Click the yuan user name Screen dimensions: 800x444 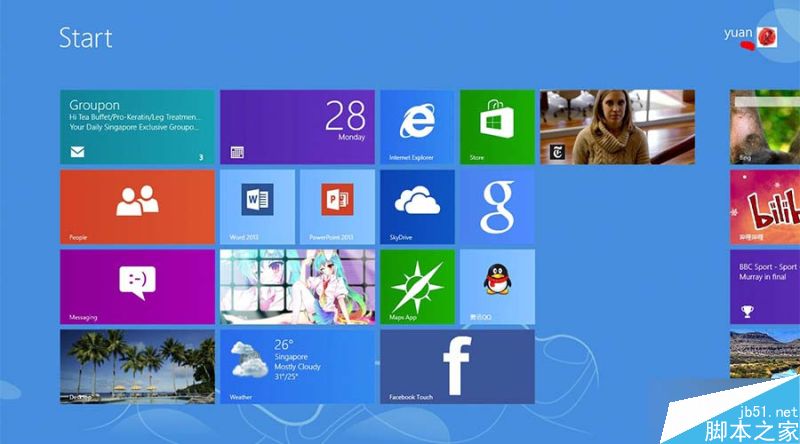pos(738,33)
